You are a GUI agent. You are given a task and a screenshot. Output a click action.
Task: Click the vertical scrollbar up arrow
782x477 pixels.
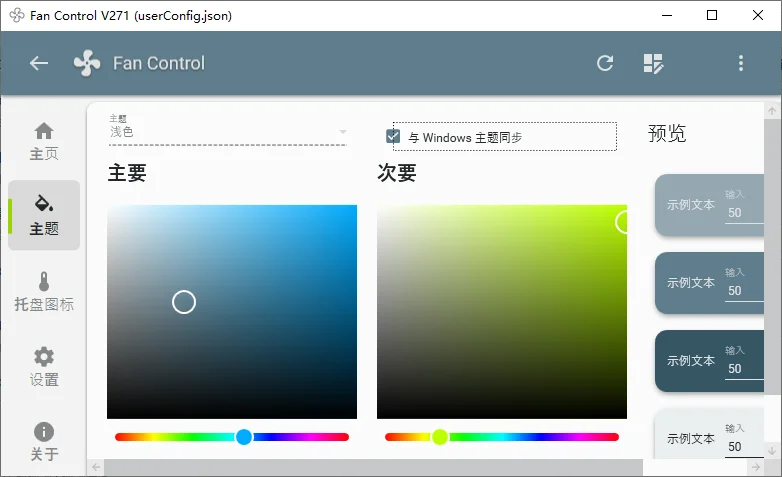[x=772, y=111]
